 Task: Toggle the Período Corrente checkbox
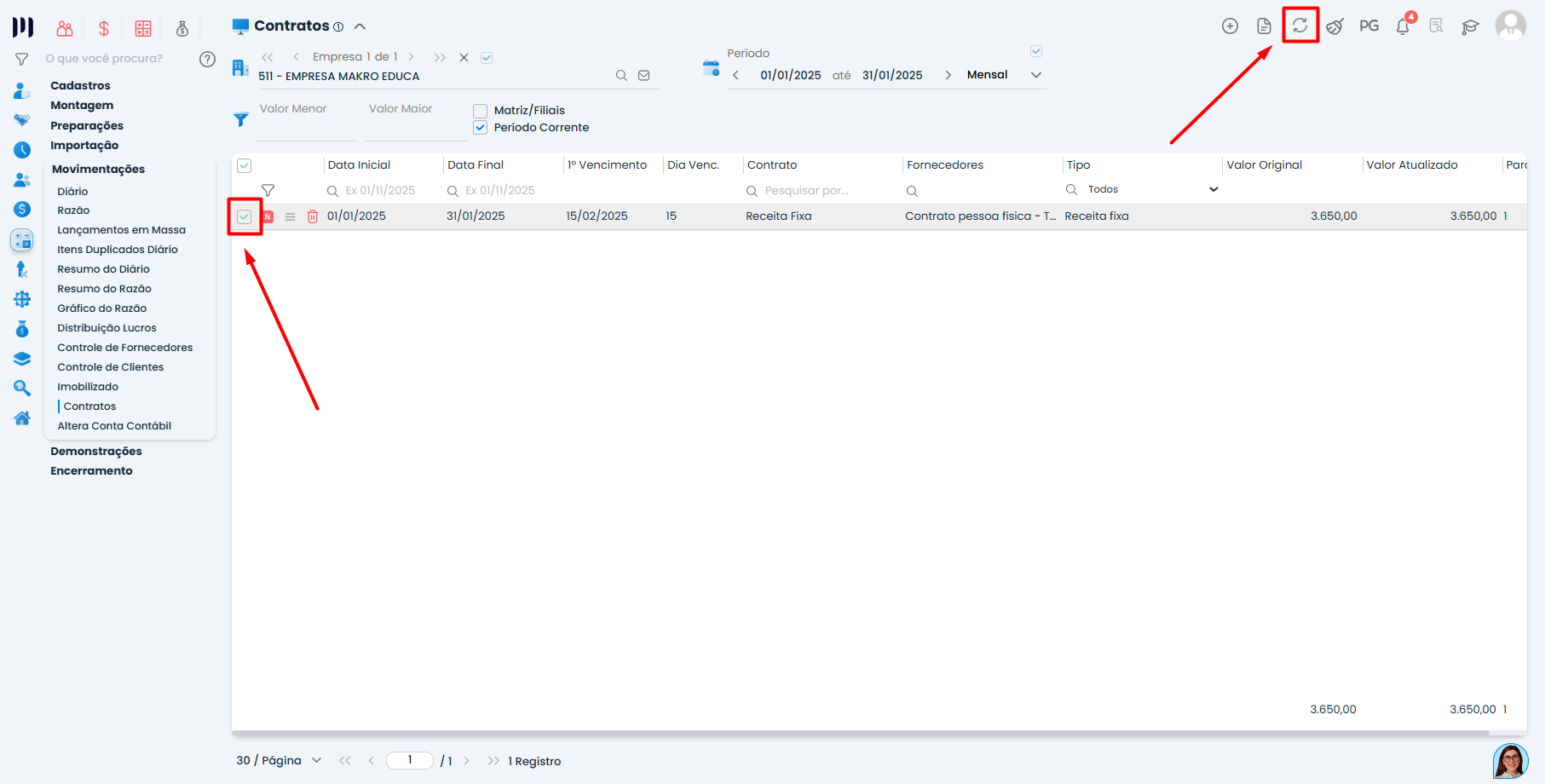point(480,128)
